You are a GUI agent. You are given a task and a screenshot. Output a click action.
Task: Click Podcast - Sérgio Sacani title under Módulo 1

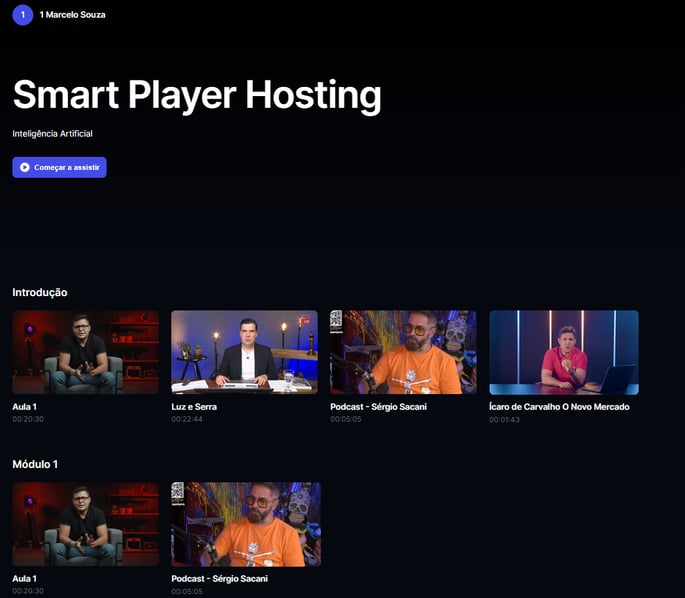pos(219,578)
